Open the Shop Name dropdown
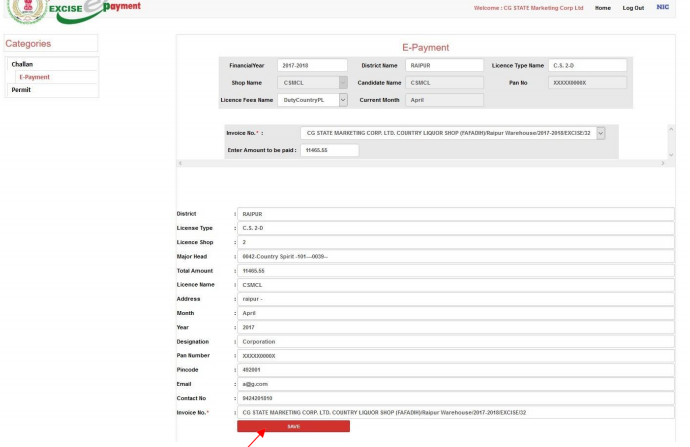Image resolution: width=690 pixels, height=447 pixels. (314, 83)
